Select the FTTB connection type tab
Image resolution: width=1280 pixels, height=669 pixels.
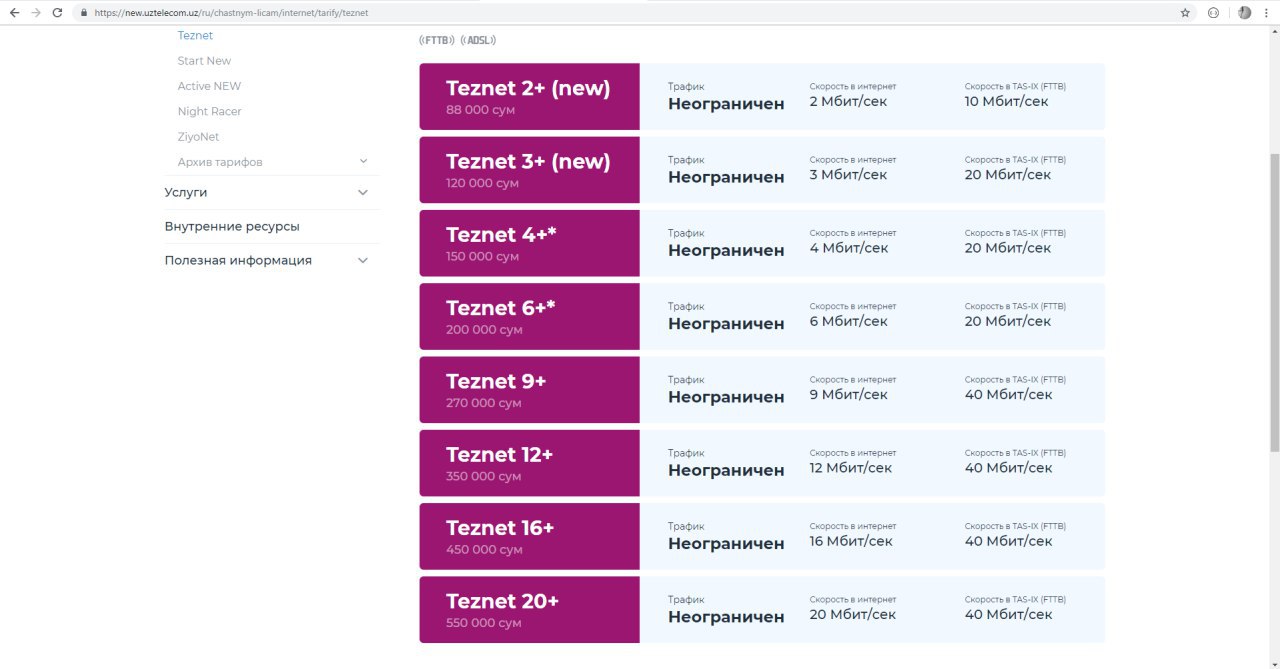437,40
